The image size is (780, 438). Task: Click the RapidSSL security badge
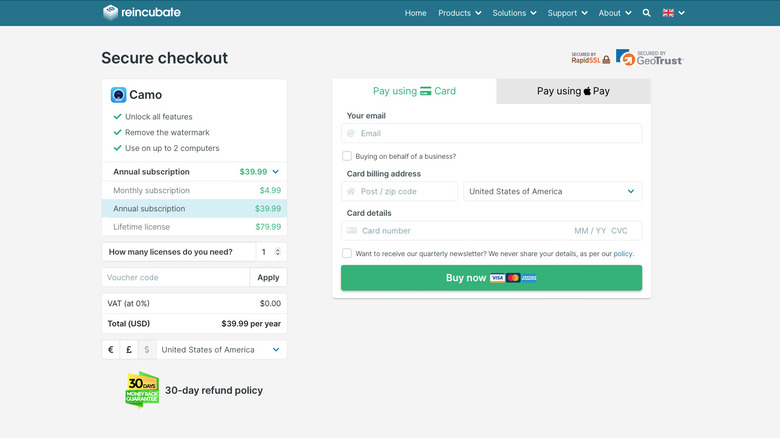pyautogui.click(x=590, y=58)
